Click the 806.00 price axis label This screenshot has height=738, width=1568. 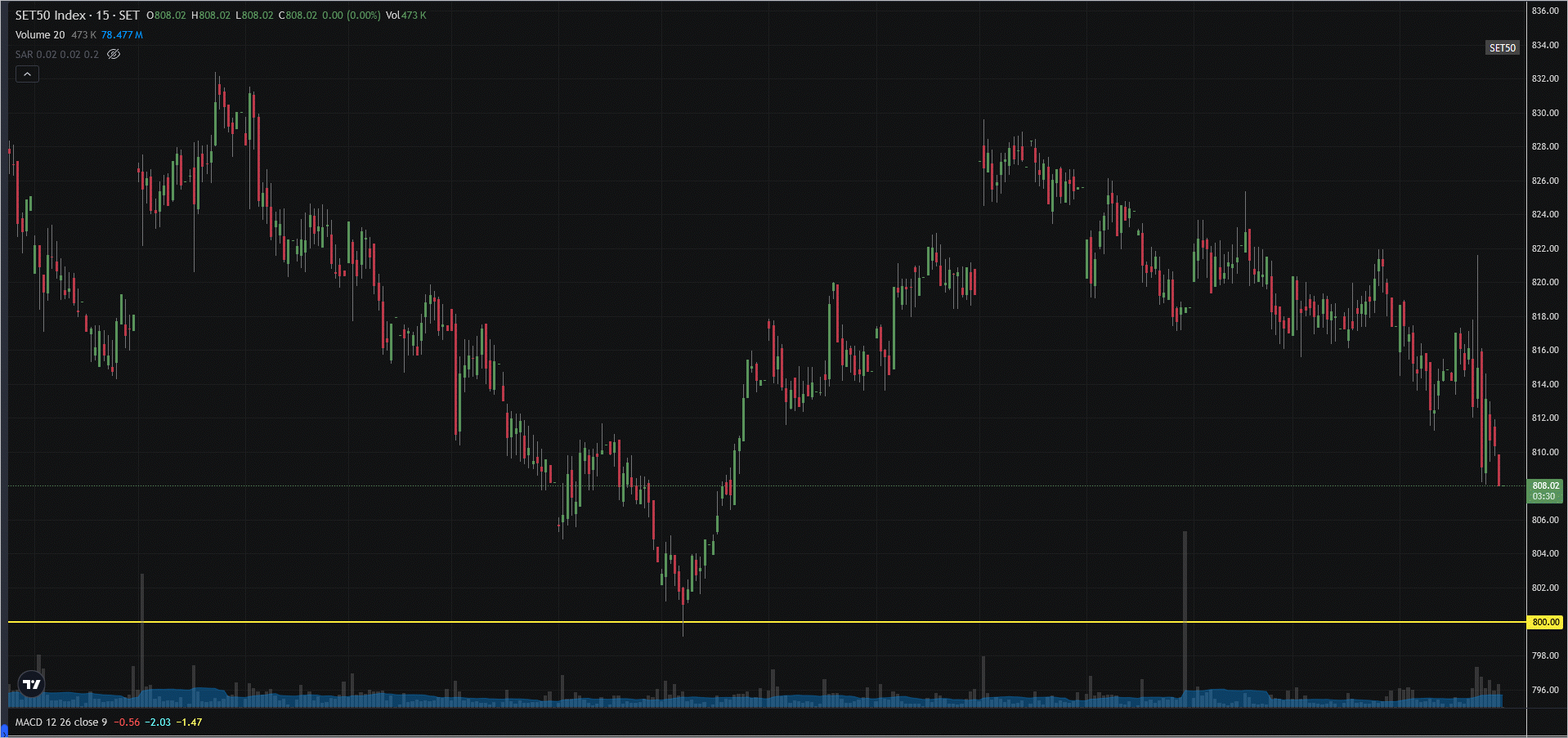point(1545,520)
